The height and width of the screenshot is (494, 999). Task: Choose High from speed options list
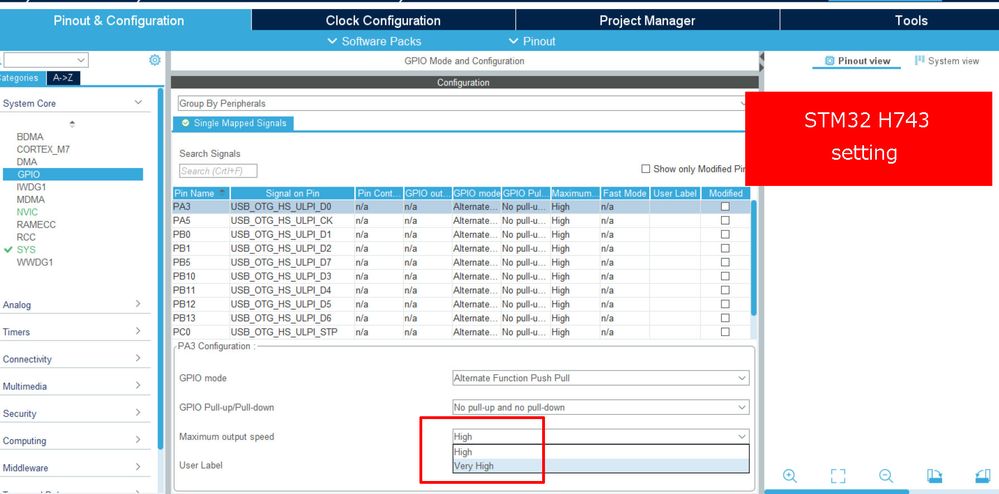601,452
